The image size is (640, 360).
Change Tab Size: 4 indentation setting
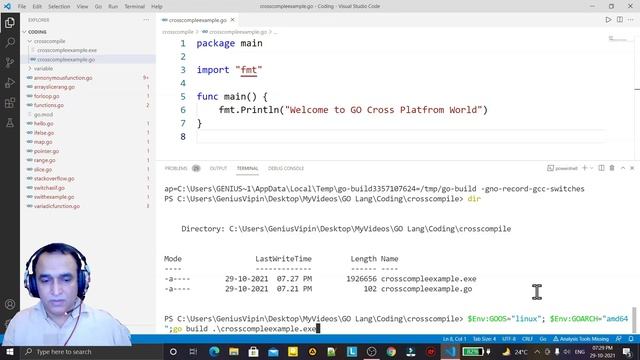(484, 339)
